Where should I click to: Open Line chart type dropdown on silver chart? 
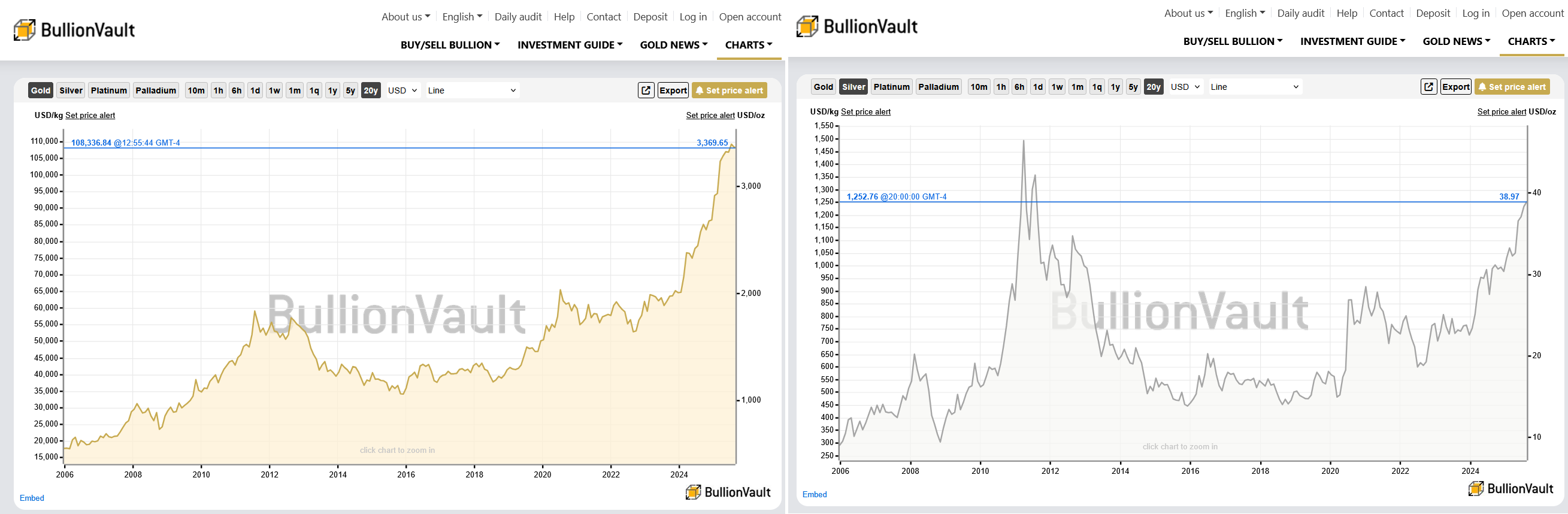click(1255, 86)
